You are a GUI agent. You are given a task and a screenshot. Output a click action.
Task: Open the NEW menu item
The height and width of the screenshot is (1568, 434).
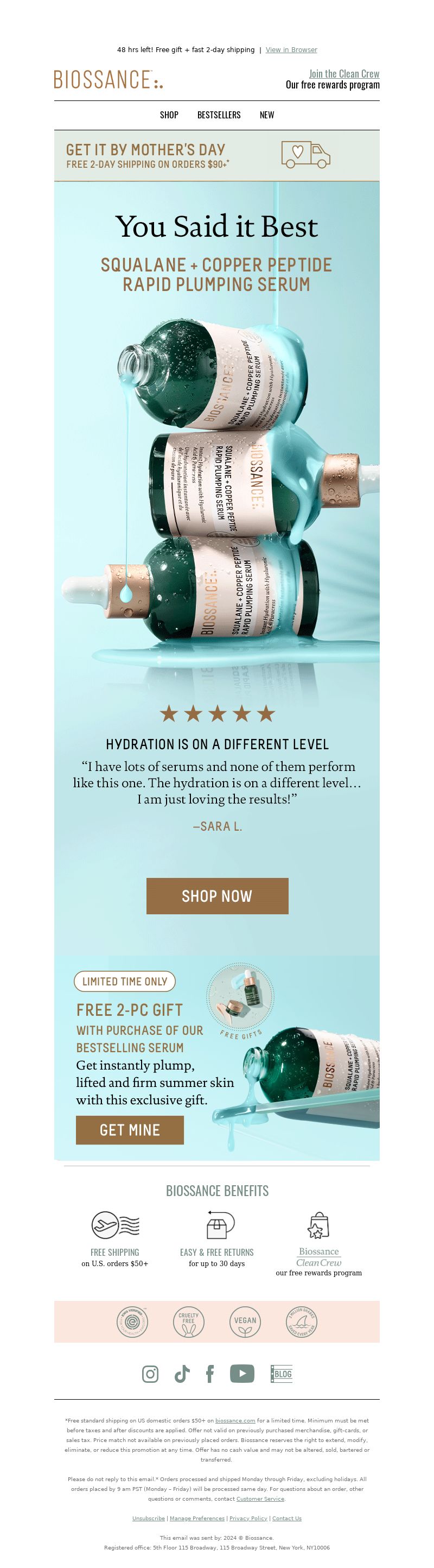[x=267, y=115]
